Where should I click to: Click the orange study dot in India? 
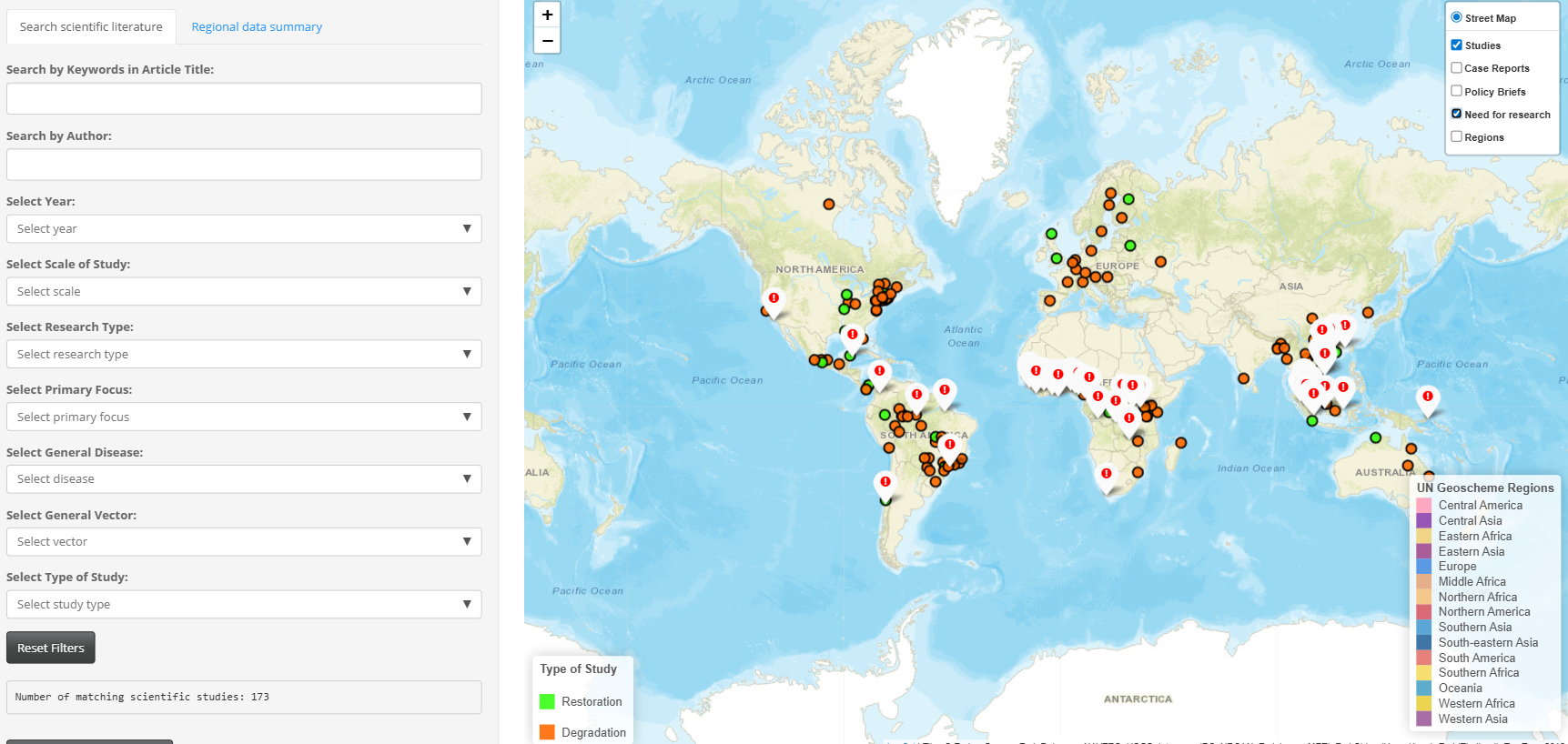coord(1243,378)
